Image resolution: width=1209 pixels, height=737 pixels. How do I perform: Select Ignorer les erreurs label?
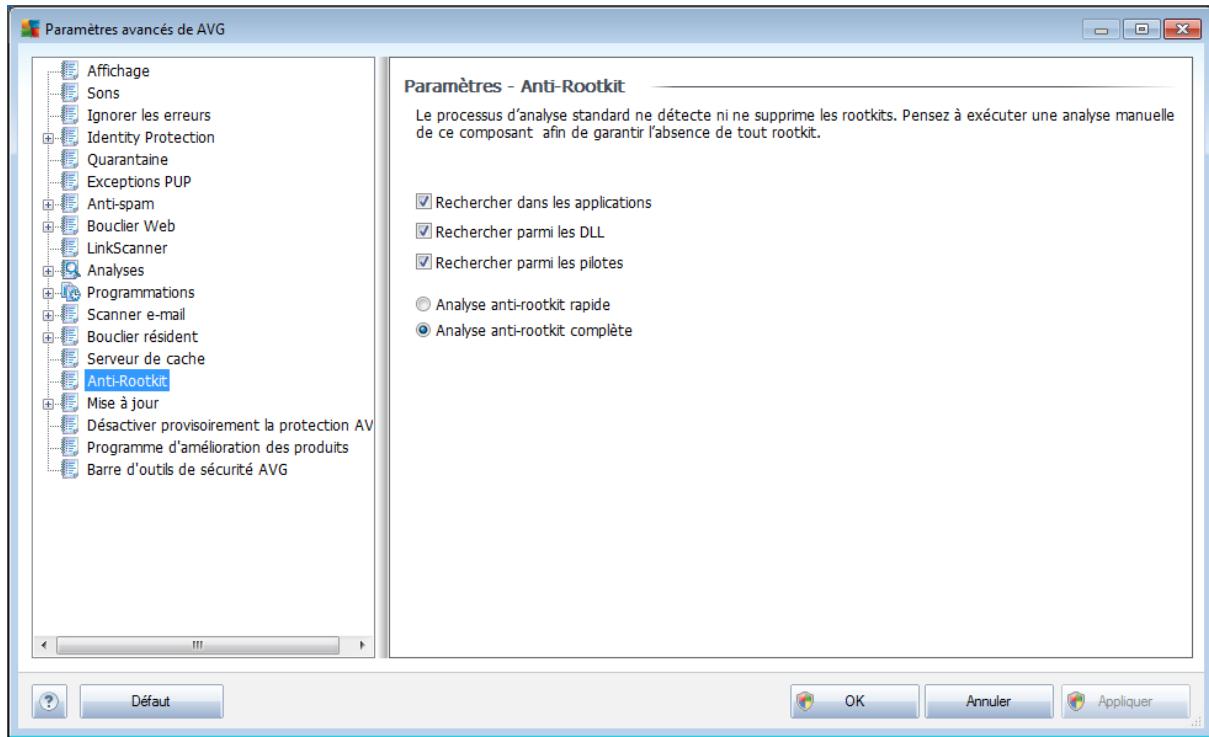click(148, 116)
